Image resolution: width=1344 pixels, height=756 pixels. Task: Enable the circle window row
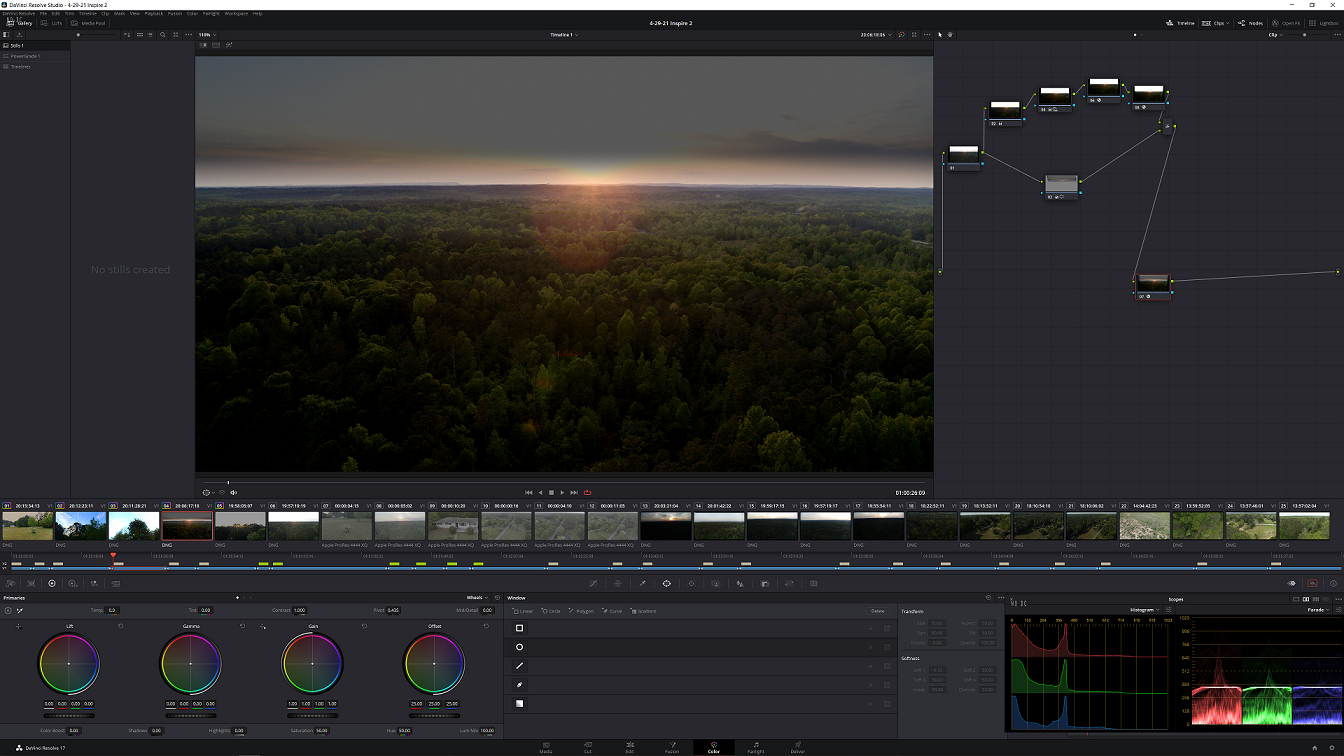pos(519,647)
